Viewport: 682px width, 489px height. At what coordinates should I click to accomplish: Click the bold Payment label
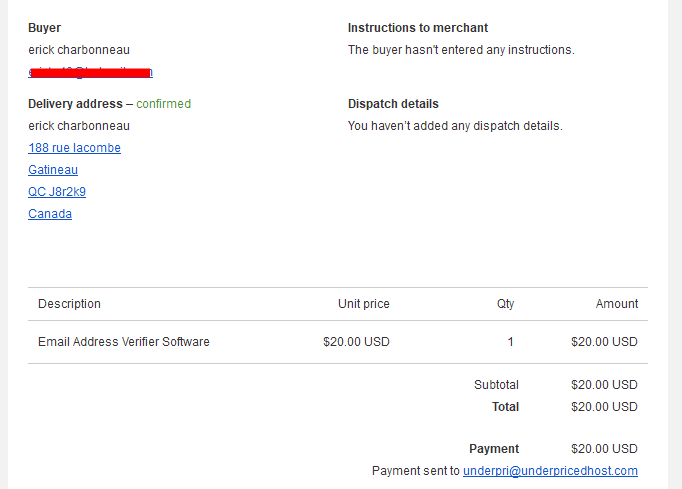pos(494,449)
